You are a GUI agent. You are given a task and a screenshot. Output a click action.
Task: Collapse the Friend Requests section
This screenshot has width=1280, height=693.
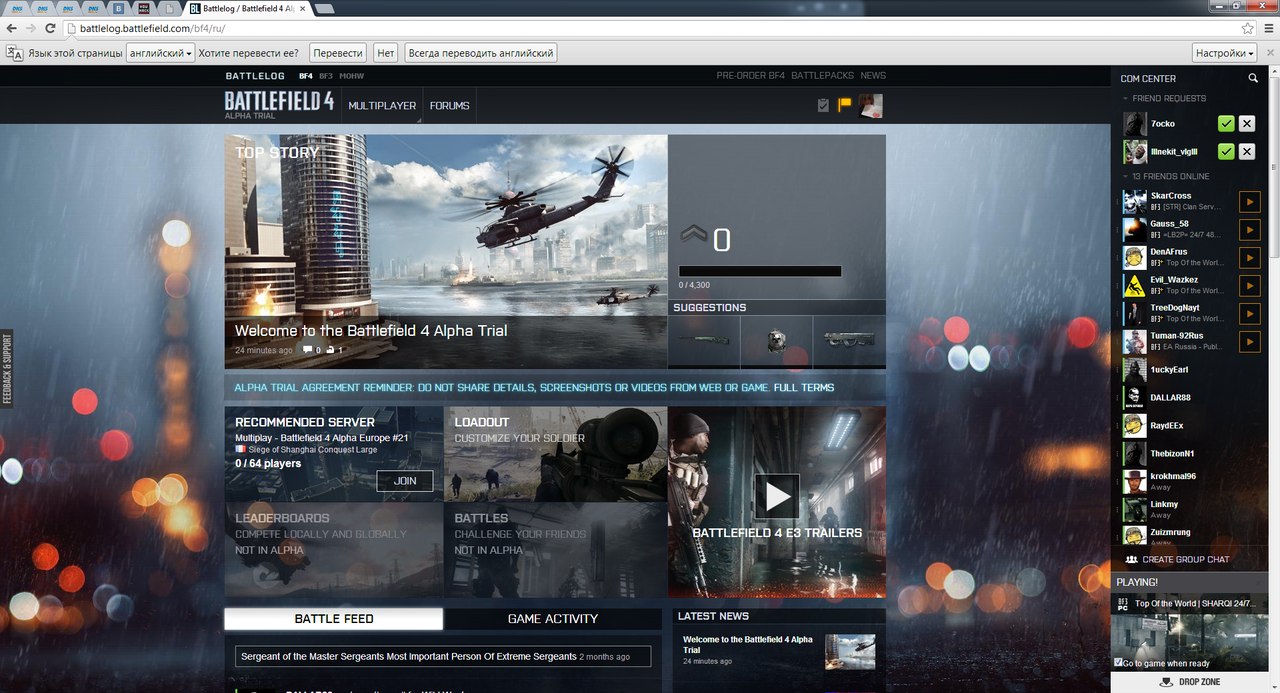[1163, 98]
